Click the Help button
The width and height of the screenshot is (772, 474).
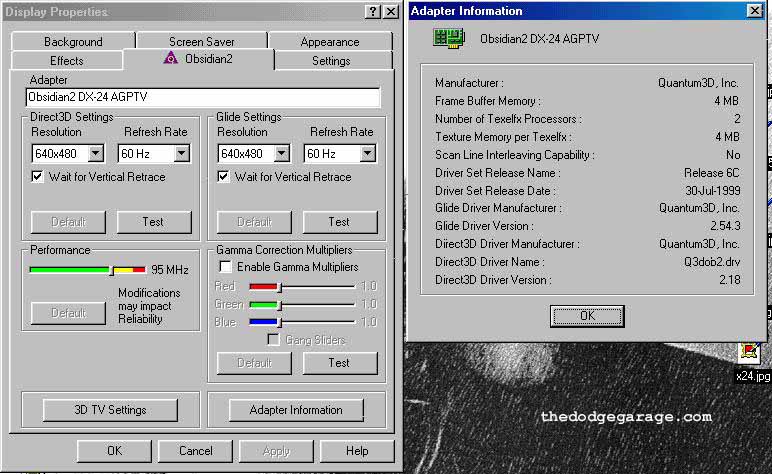[357, 451]
